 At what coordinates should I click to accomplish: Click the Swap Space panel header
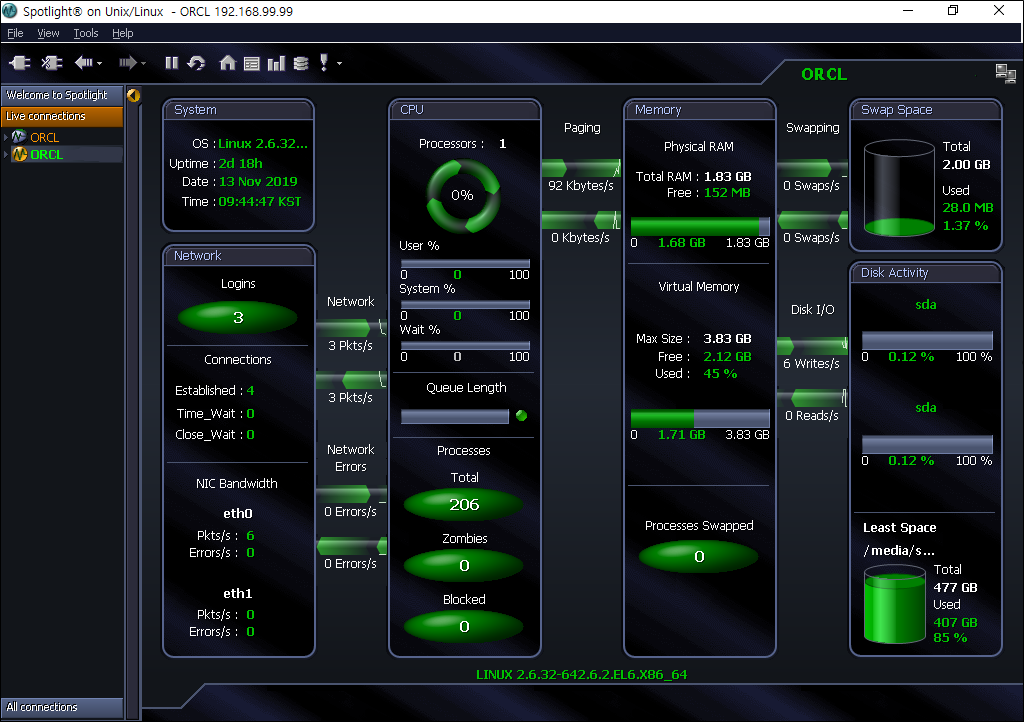[x=925, y=110]
